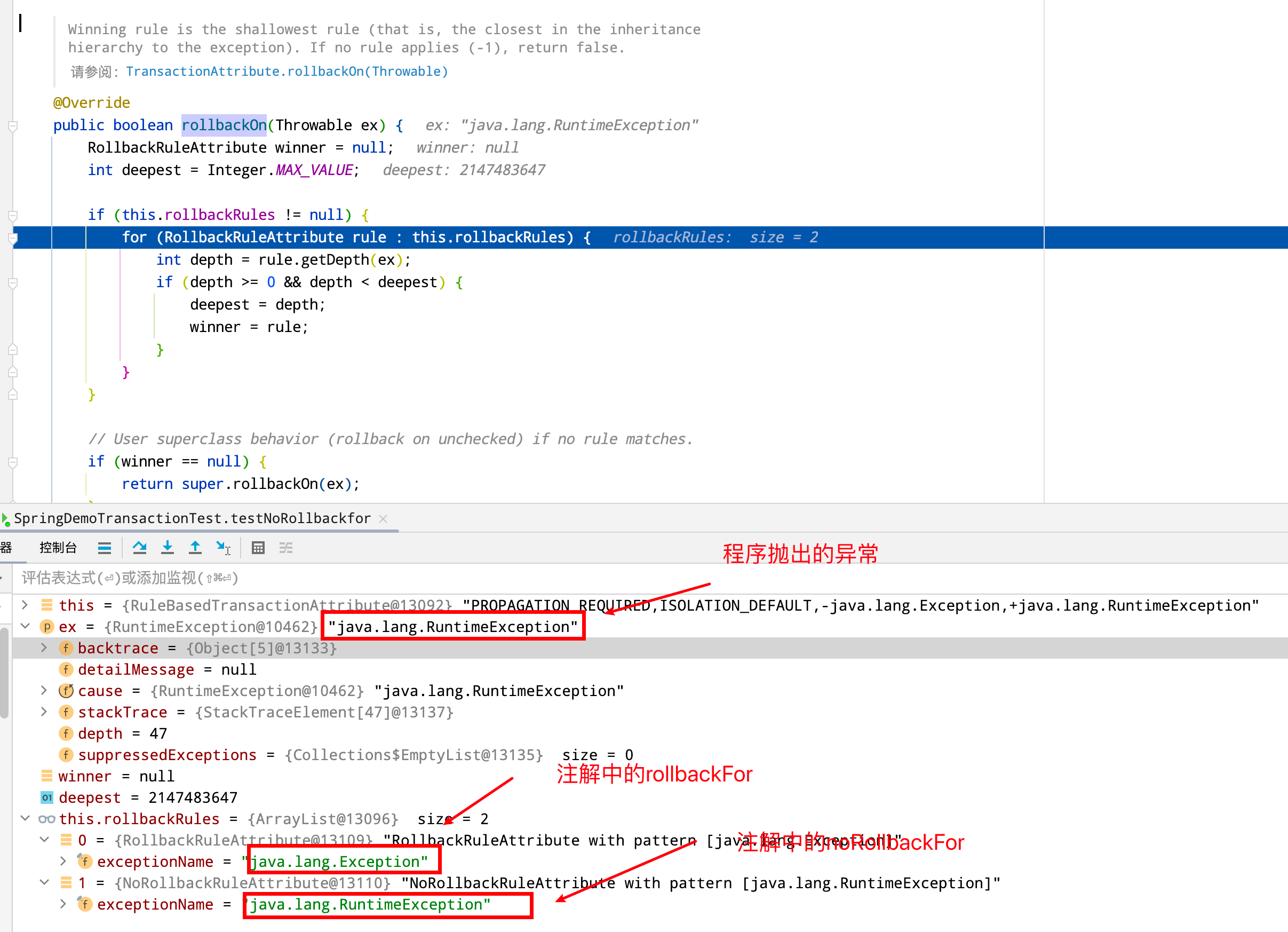1288x932 pixels.
Task: Click the Run to Cursor icon
Action: point(223,548)
